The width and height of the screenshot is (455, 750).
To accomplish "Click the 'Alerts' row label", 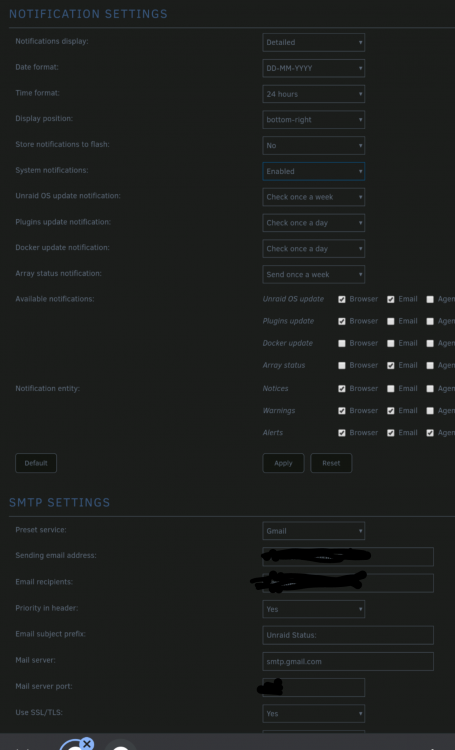I will pyautogui.click(x=273, y=432).
